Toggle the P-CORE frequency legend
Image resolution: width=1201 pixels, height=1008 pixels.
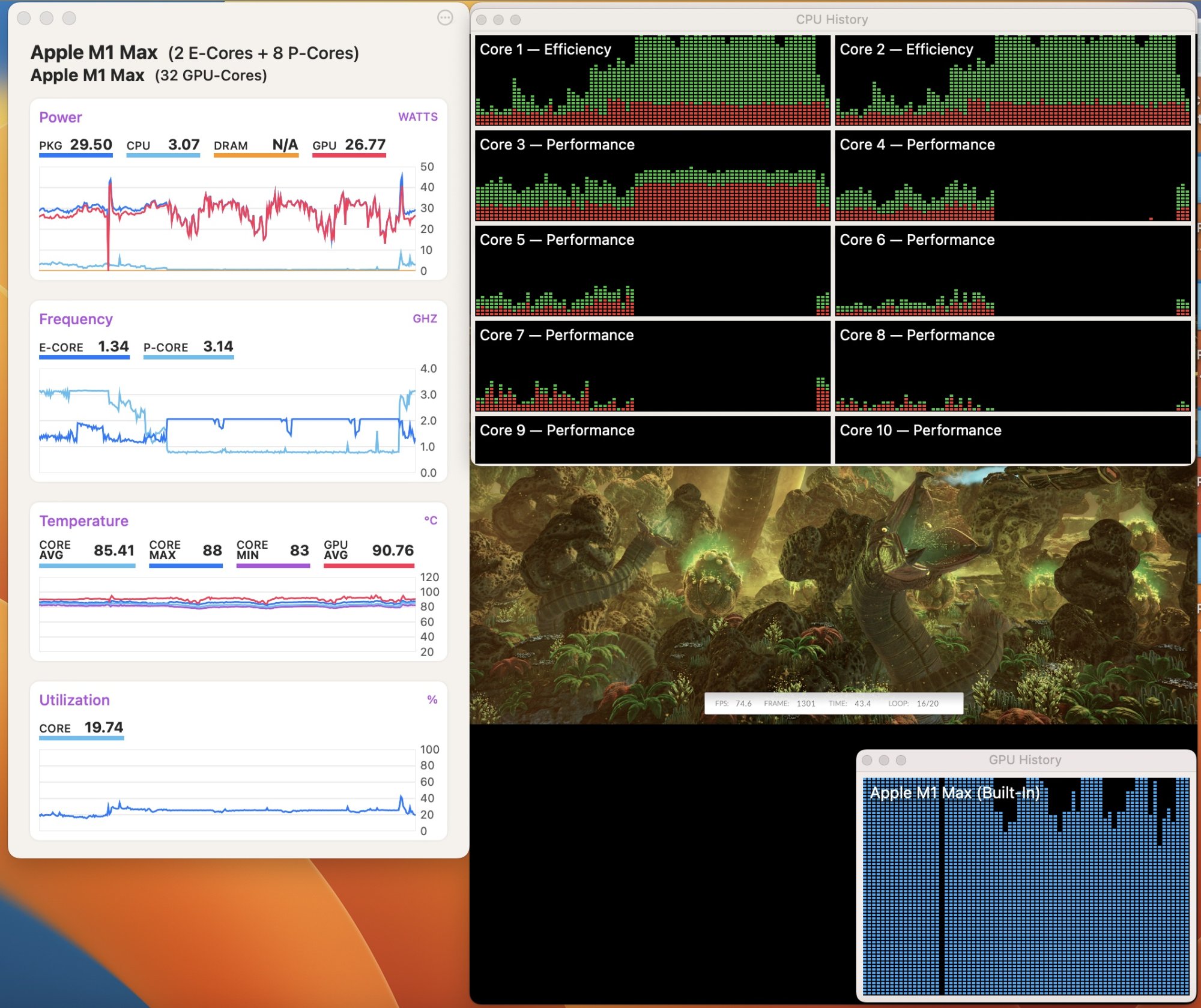[188, 347]
